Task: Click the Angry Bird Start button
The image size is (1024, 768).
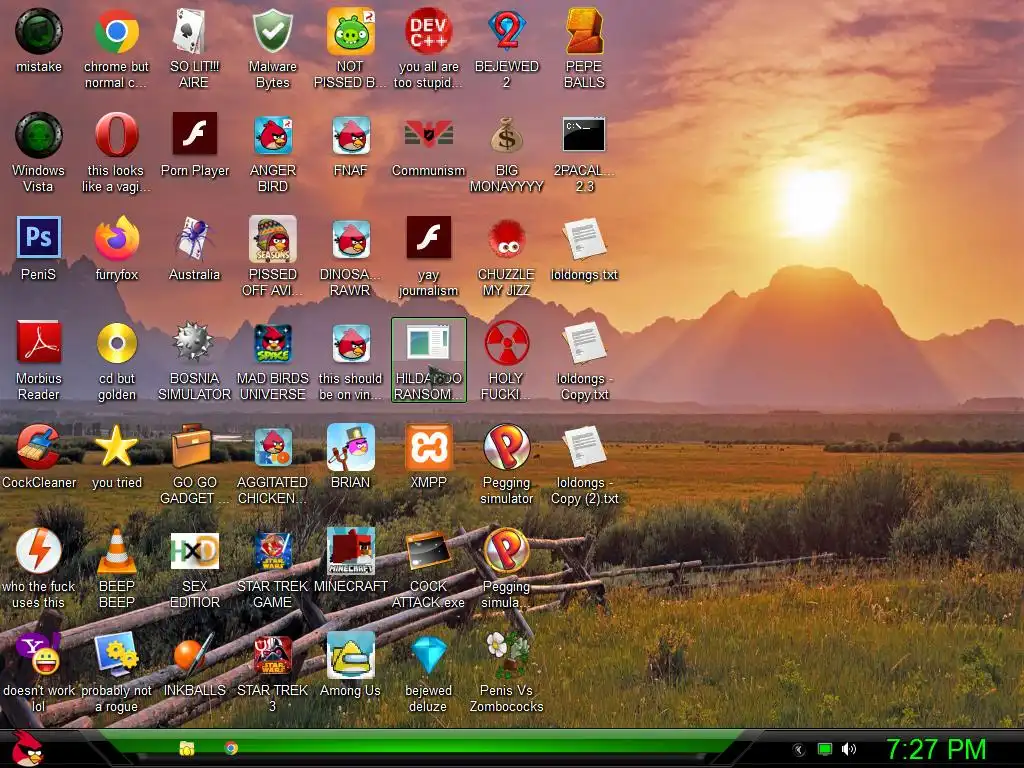Action: [26, 748]
